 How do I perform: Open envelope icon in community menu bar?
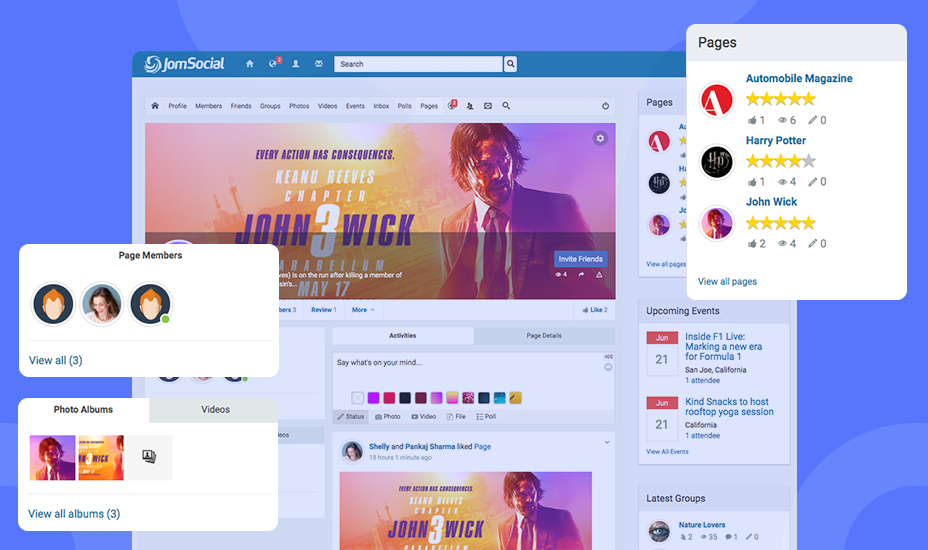[488, 106]
